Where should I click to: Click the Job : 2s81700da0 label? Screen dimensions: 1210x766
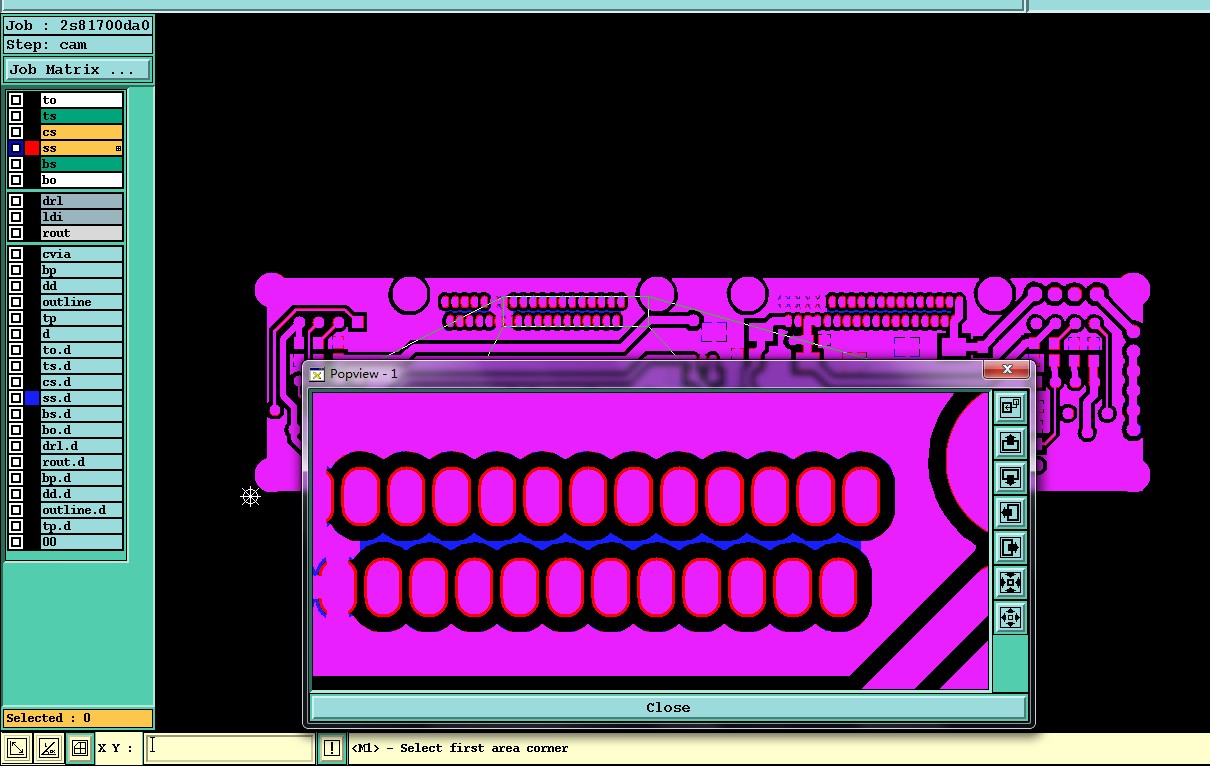(x=78, y=26)
